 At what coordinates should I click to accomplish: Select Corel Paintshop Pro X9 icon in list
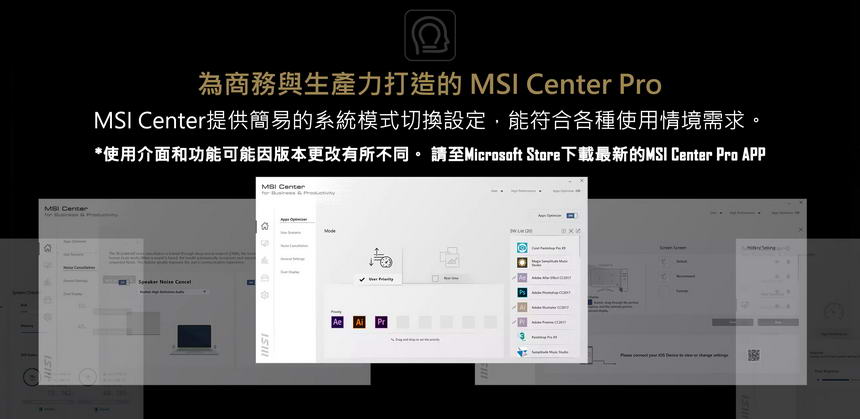click(522, 248)
